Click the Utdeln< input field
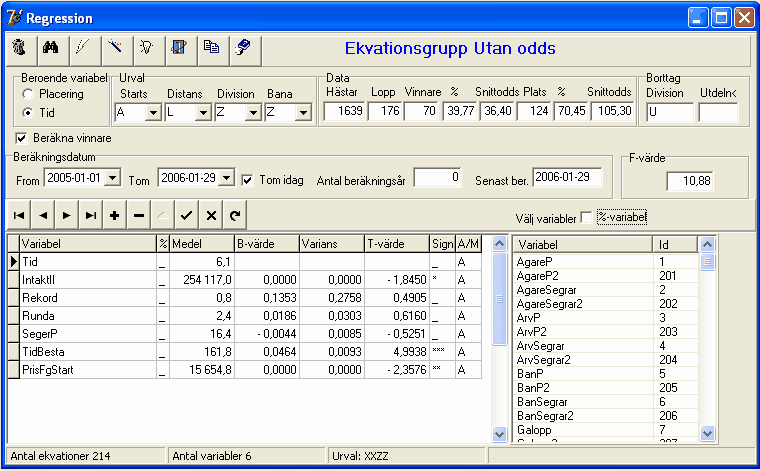Image resolution: width=760 pixels, height=471 pixels. pos(718,112)
